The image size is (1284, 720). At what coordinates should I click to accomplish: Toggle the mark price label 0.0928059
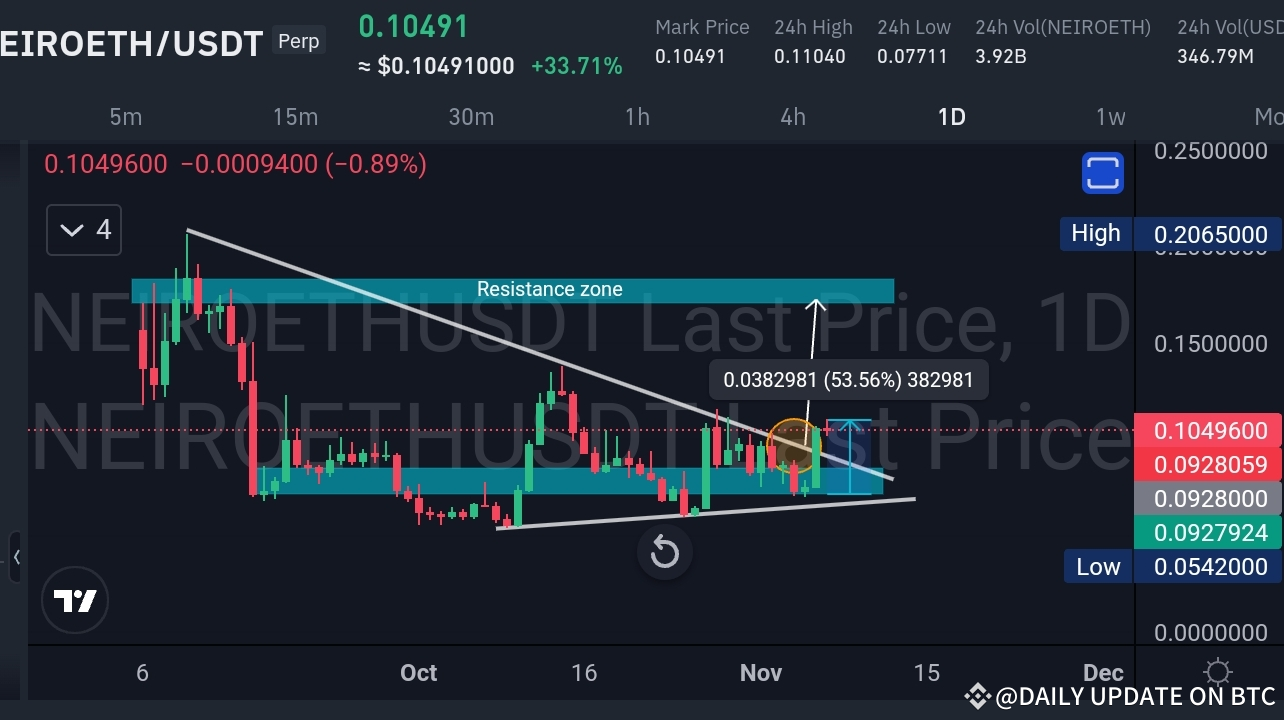[1209, 464]
